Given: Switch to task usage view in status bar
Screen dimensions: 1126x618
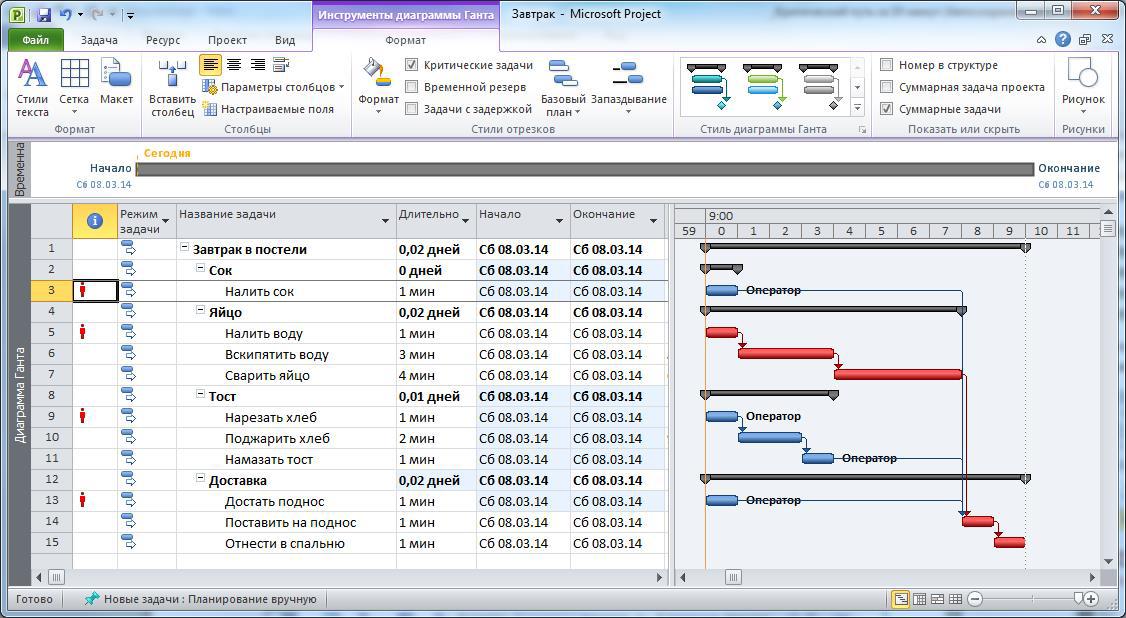Looking at the screenshot, I should point(919,599).
